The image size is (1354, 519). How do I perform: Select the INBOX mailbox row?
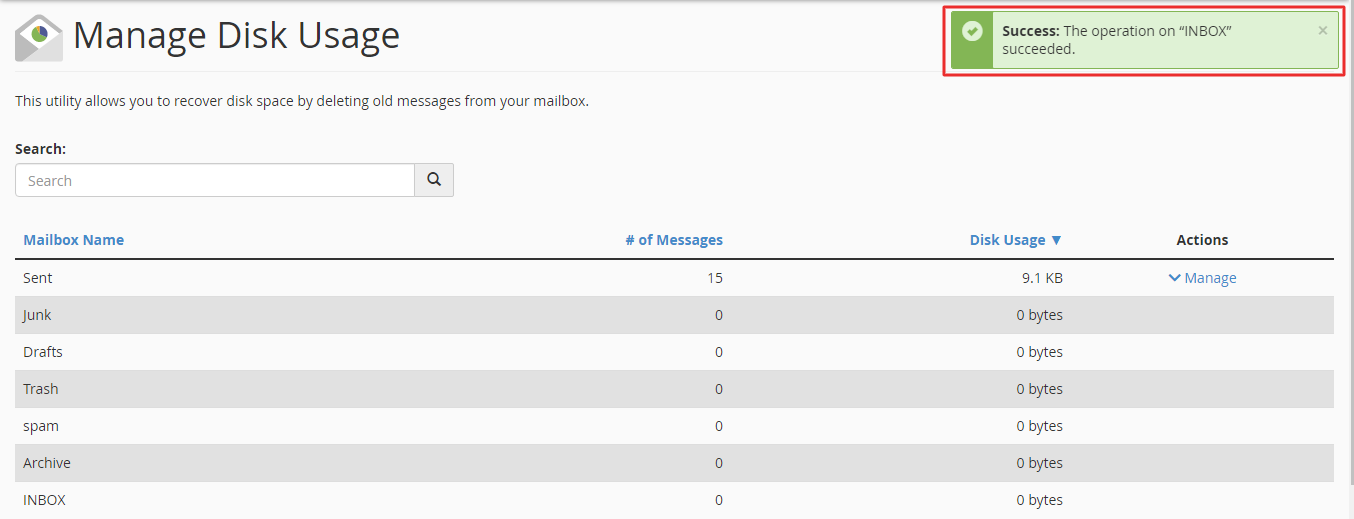674,500
